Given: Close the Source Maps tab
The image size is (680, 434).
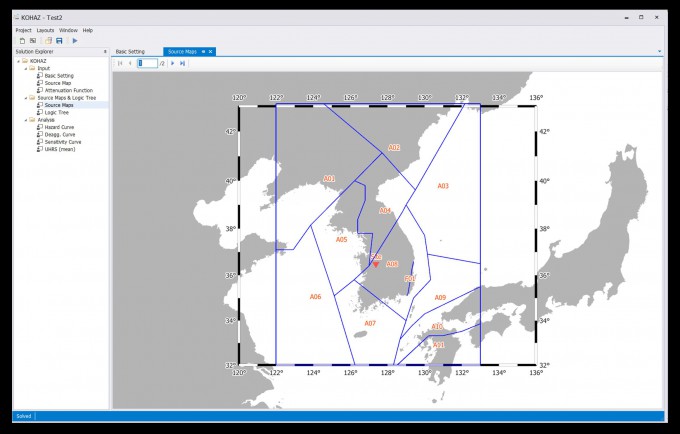Looking at the screenshot, I should pos(211,51).
